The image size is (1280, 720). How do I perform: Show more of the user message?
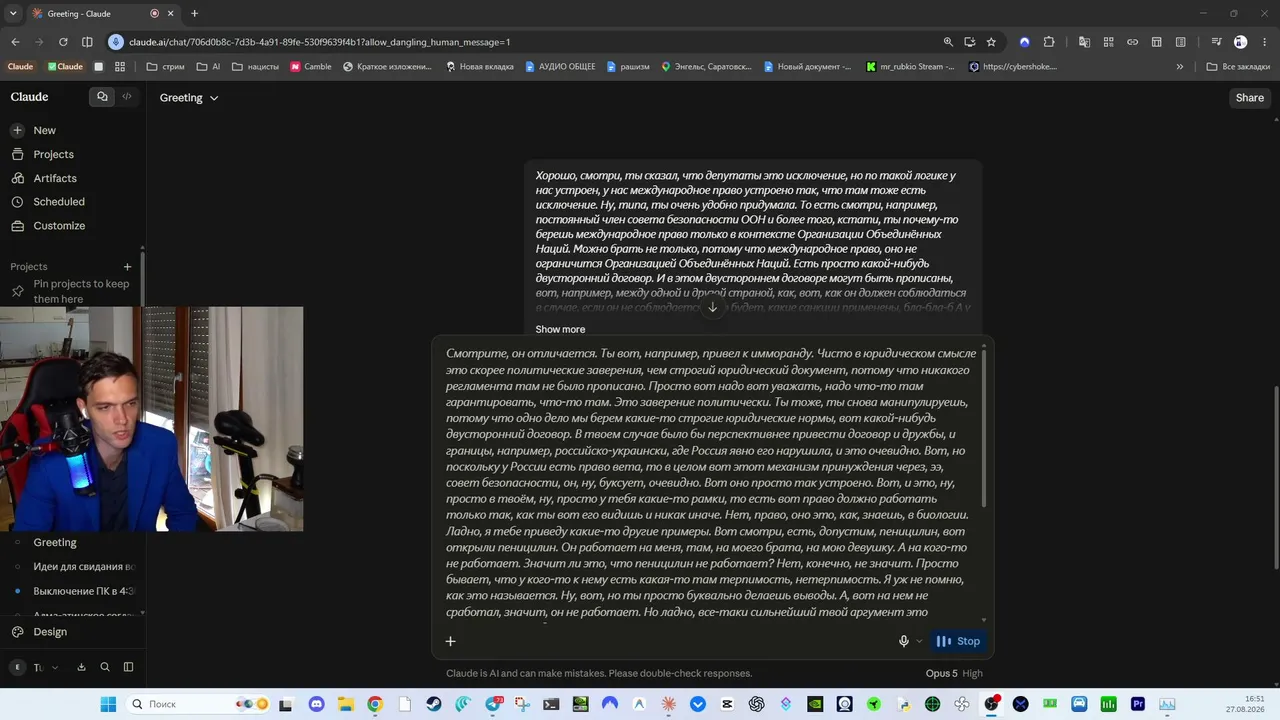[x=560, y=329]
